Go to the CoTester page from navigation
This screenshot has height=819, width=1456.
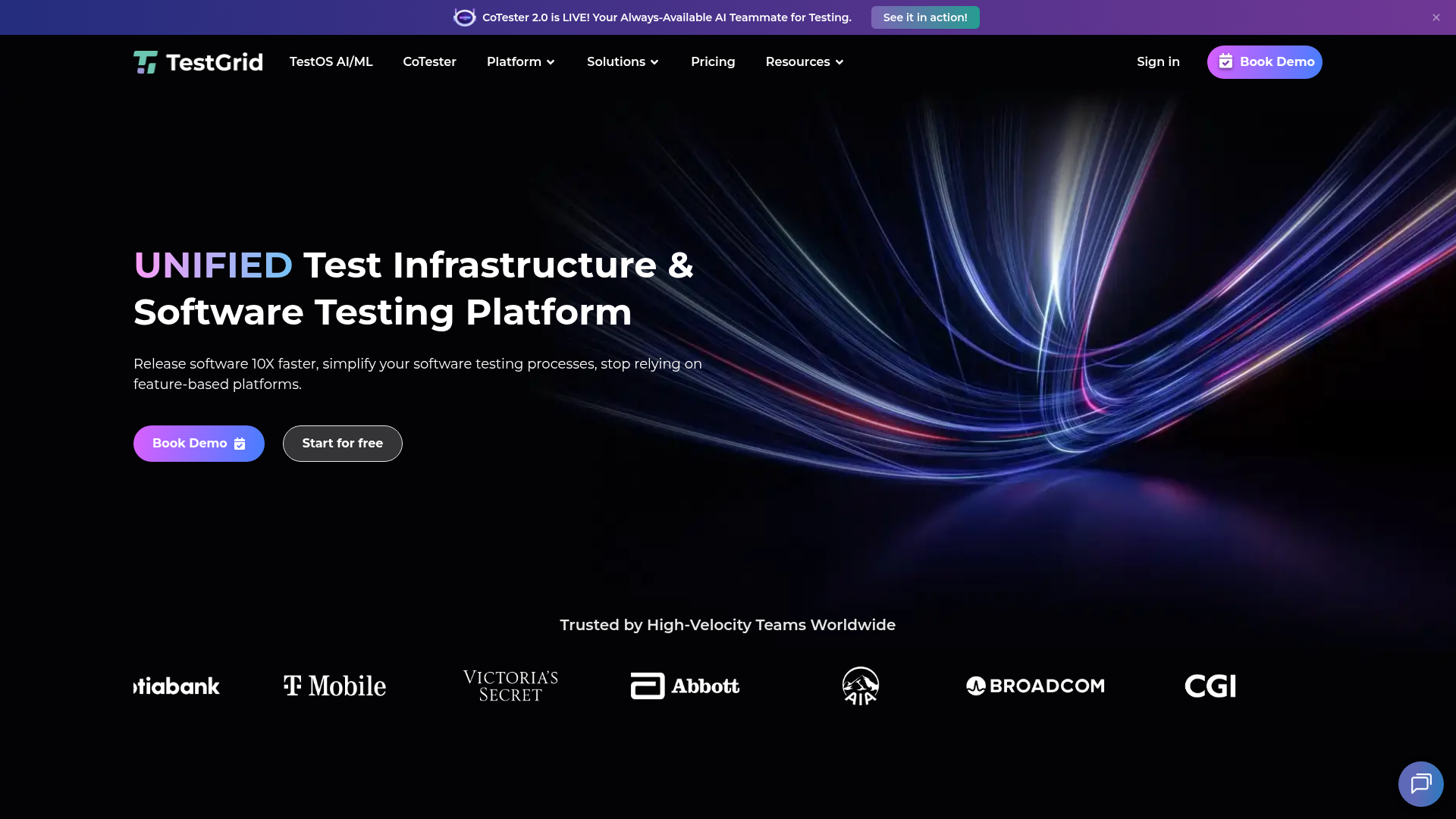pyautogui.click(x=429, y=61)
